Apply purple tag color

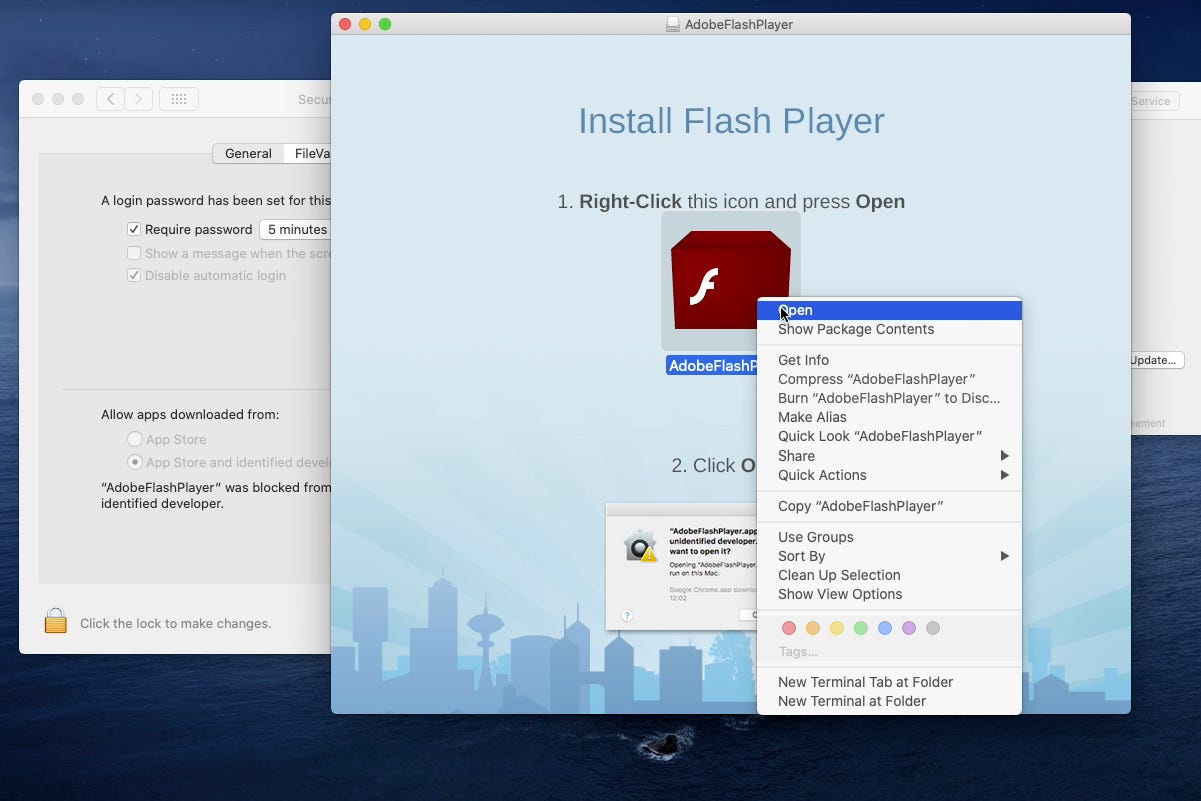click(908, 628)
